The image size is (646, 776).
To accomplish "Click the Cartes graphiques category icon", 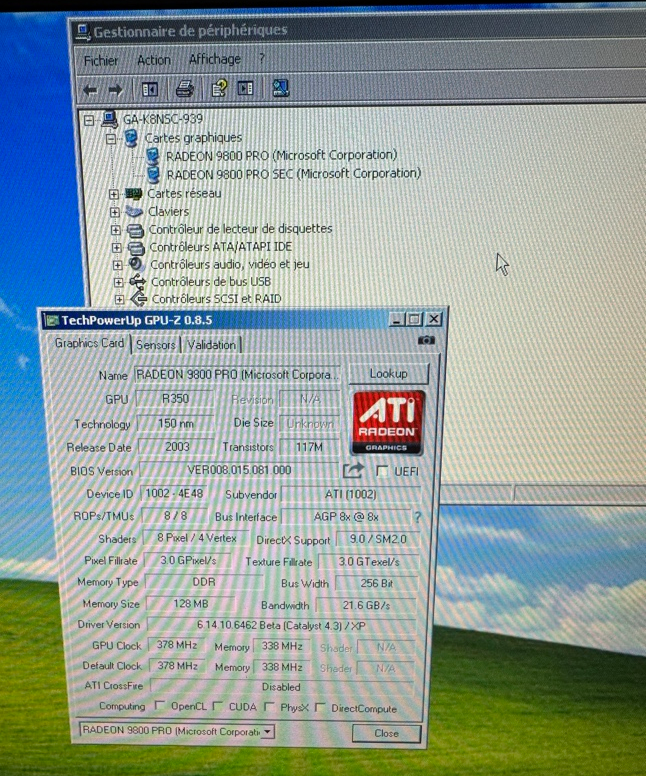I will click(131, 138).
